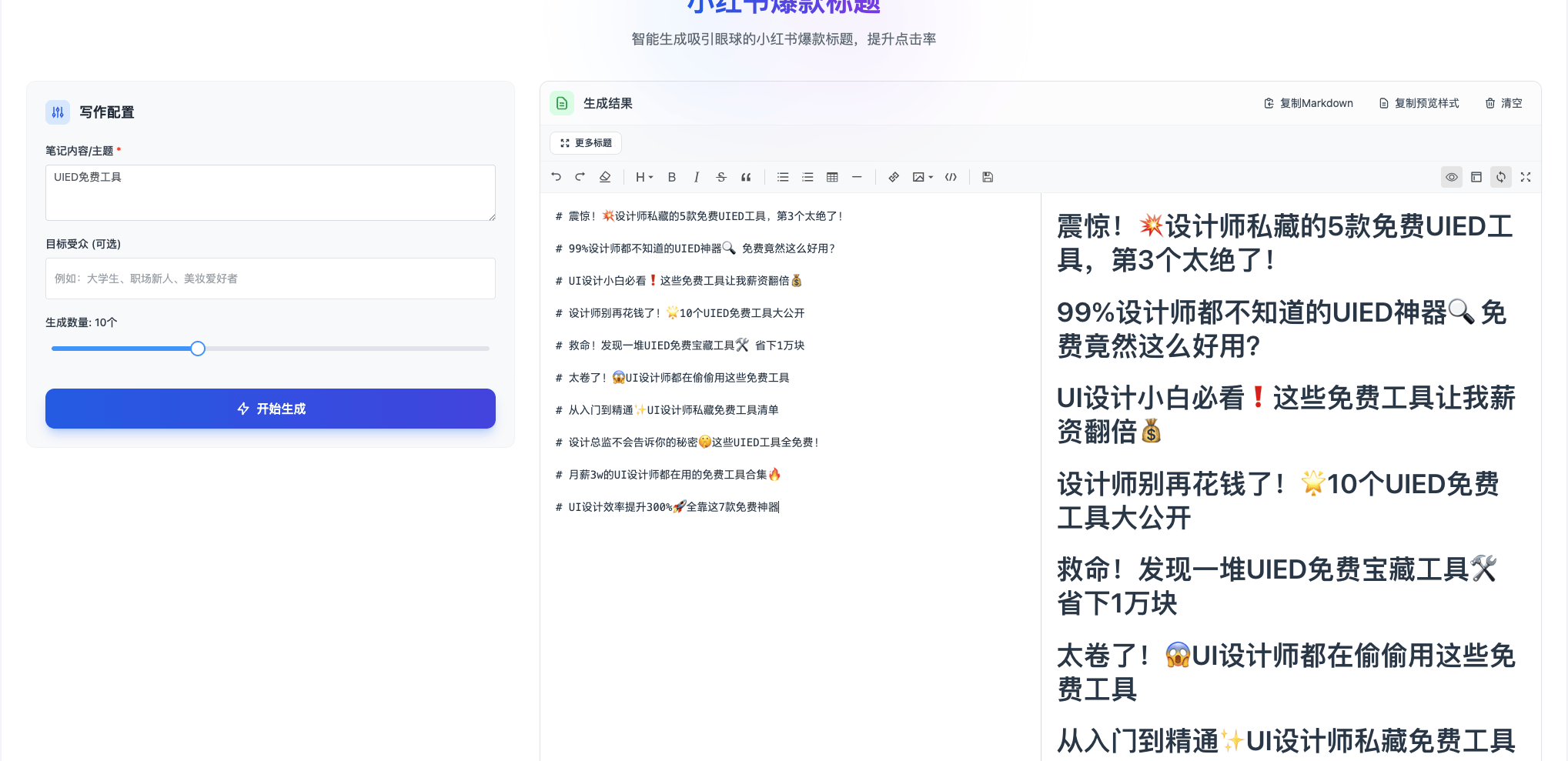Click preview heading '99%设计师都不知道的UIED神器'
This screenshot has height=761, width=1568.
click(1282, 329)
